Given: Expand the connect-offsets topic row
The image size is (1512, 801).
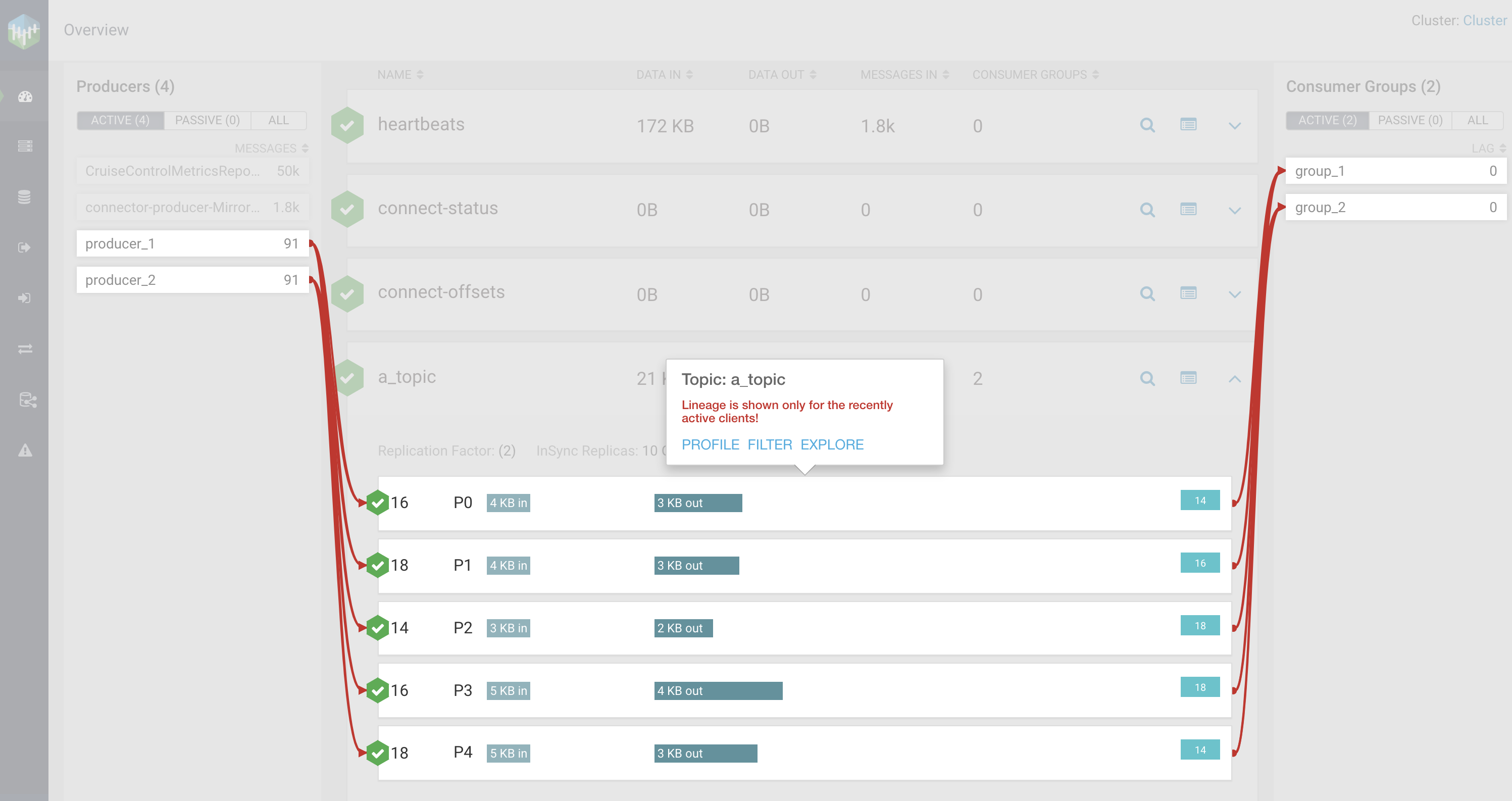Looking at the screenshot, I should coord(1234,294).
